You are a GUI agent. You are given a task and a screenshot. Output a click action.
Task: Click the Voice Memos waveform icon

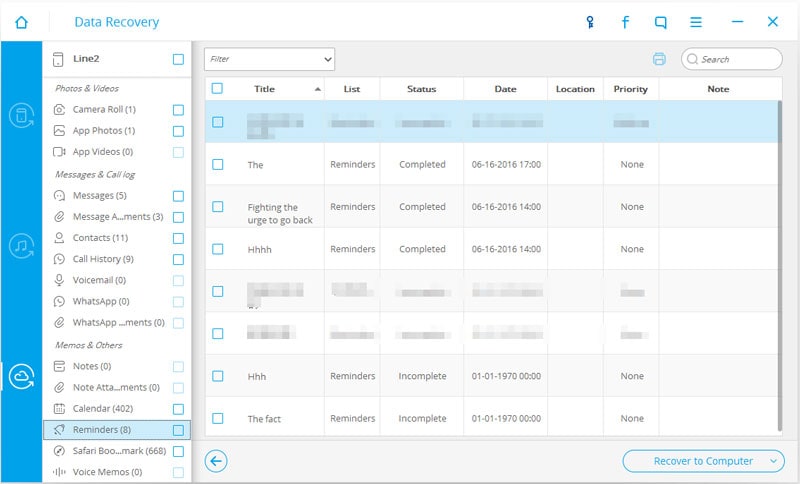59,472
